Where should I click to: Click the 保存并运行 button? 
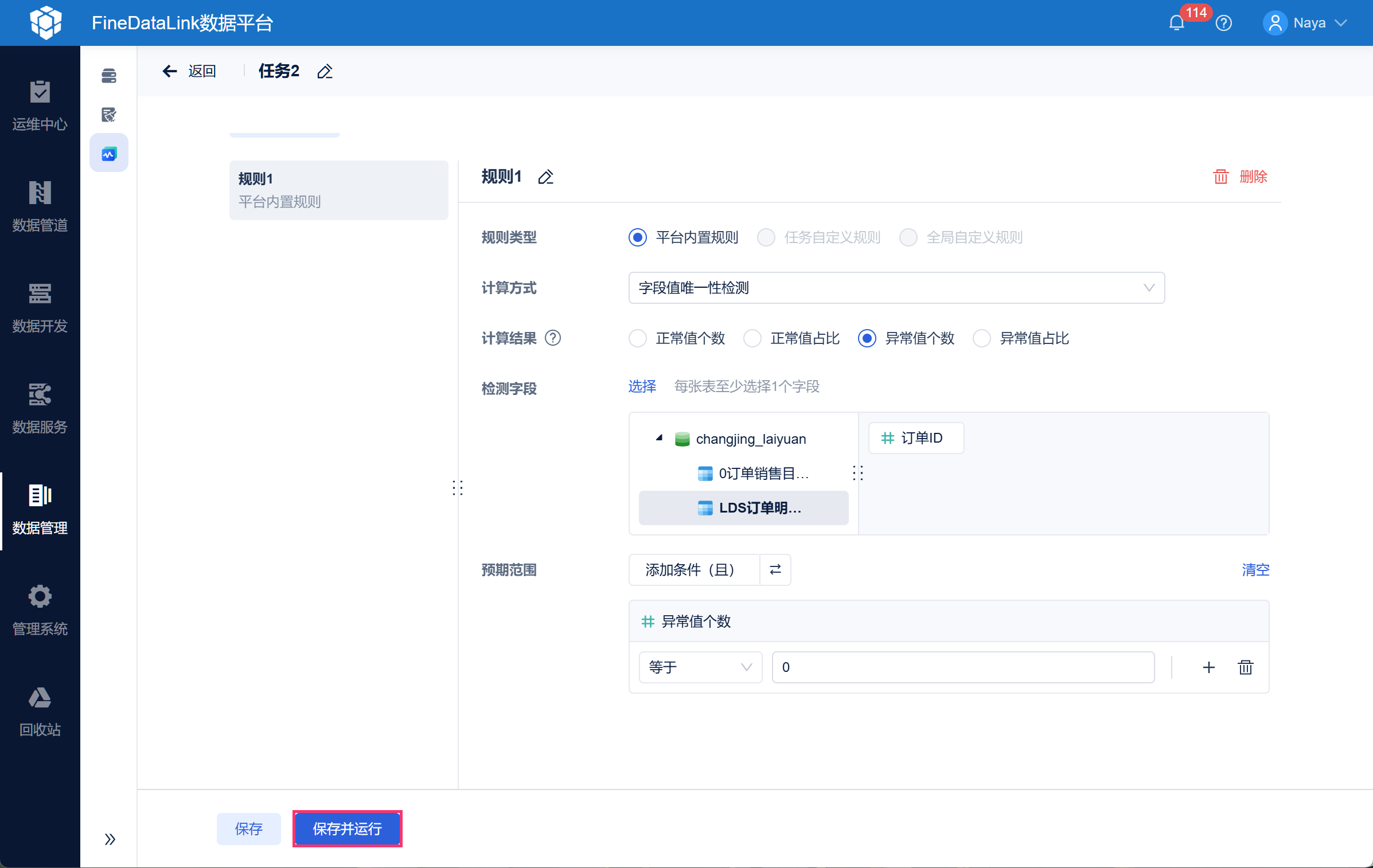[x=347, y=829]
